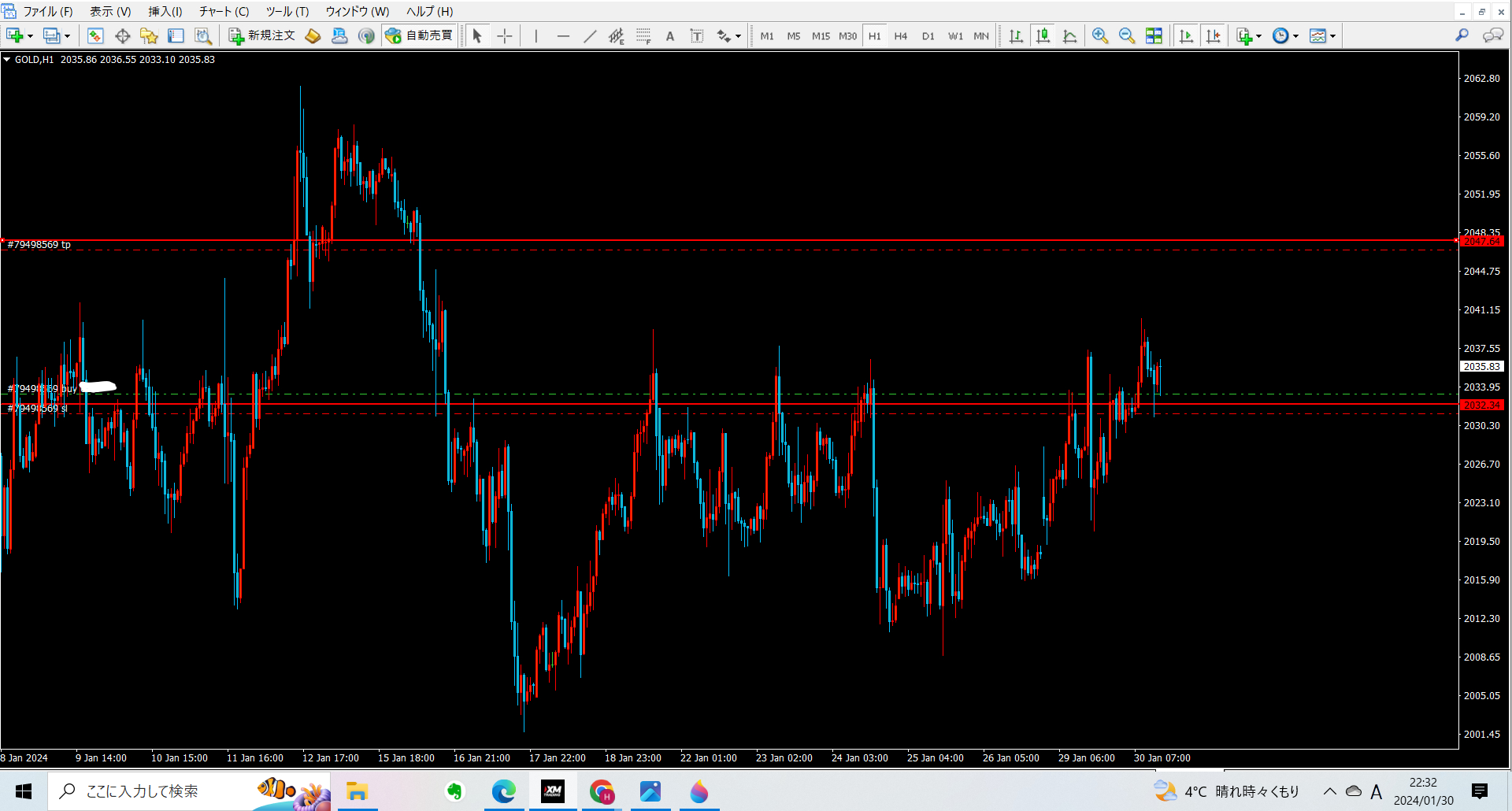
Task: Open the Periods clock icon
Action: [1280, 35]
